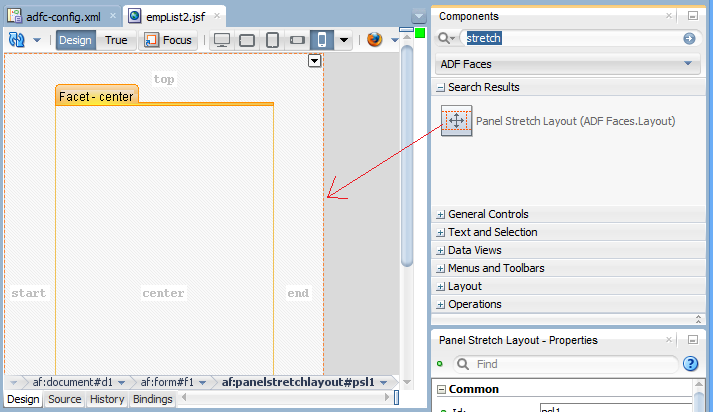Switch to the History tab

coord(107,399)
